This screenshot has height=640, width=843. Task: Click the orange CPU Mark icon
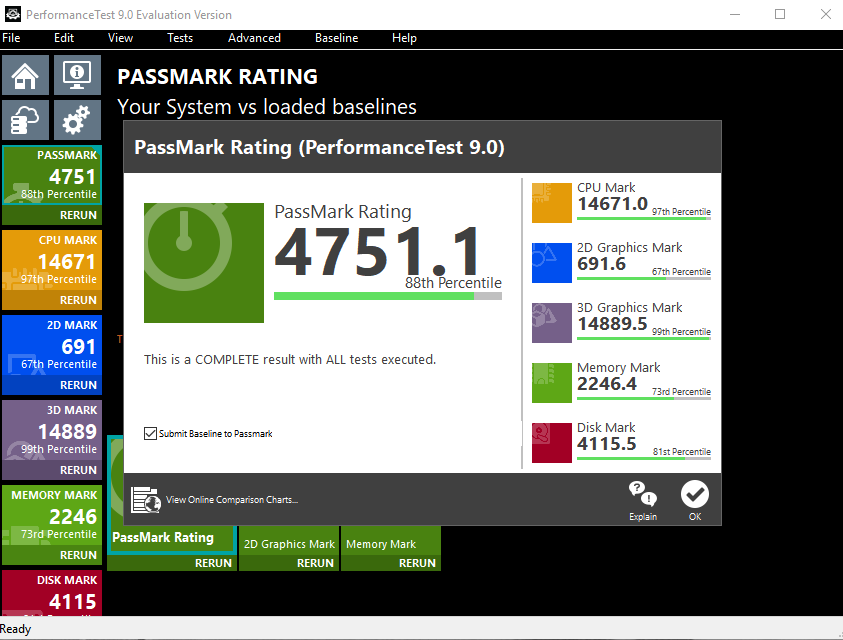[552, 203]
